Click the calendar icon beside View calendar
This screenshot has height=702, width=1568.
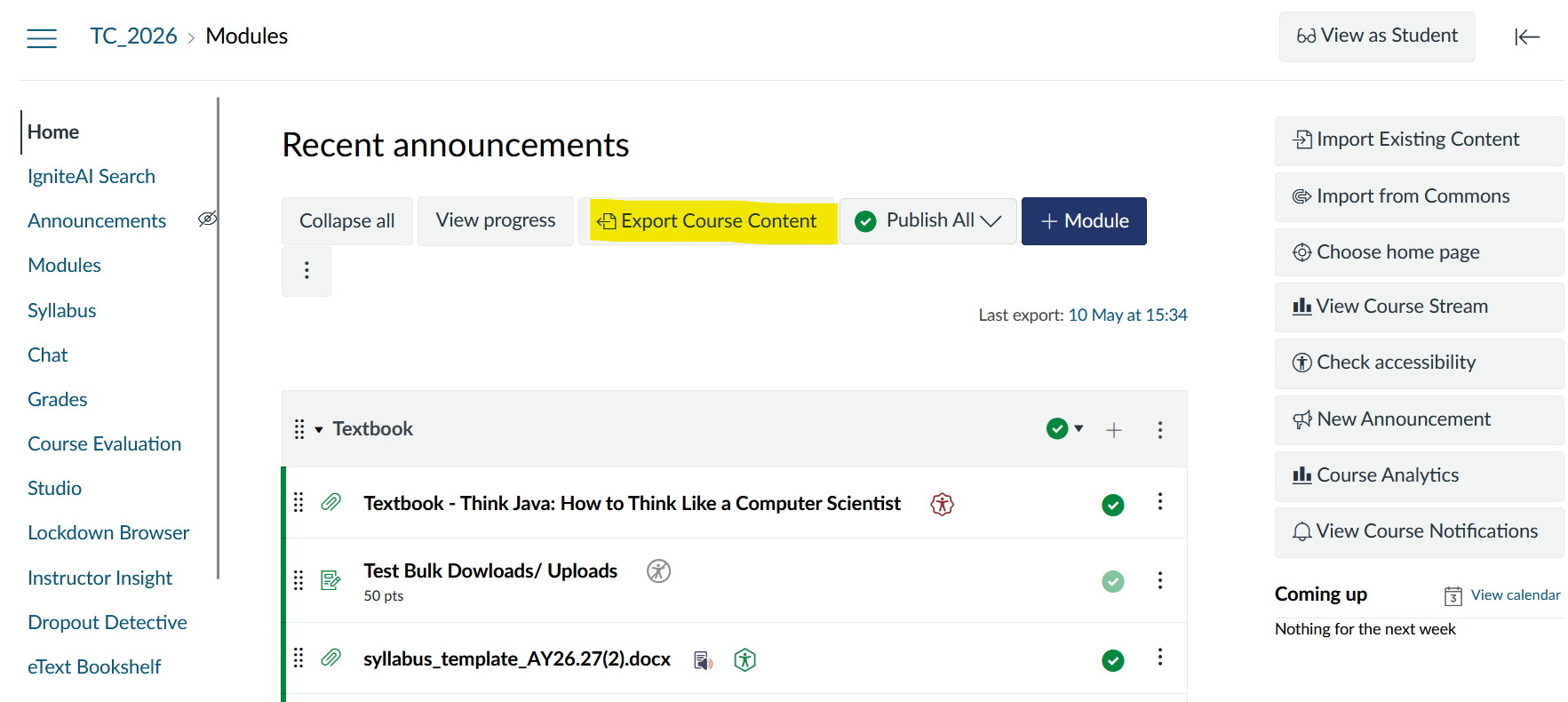click(x=1453, y=595)
